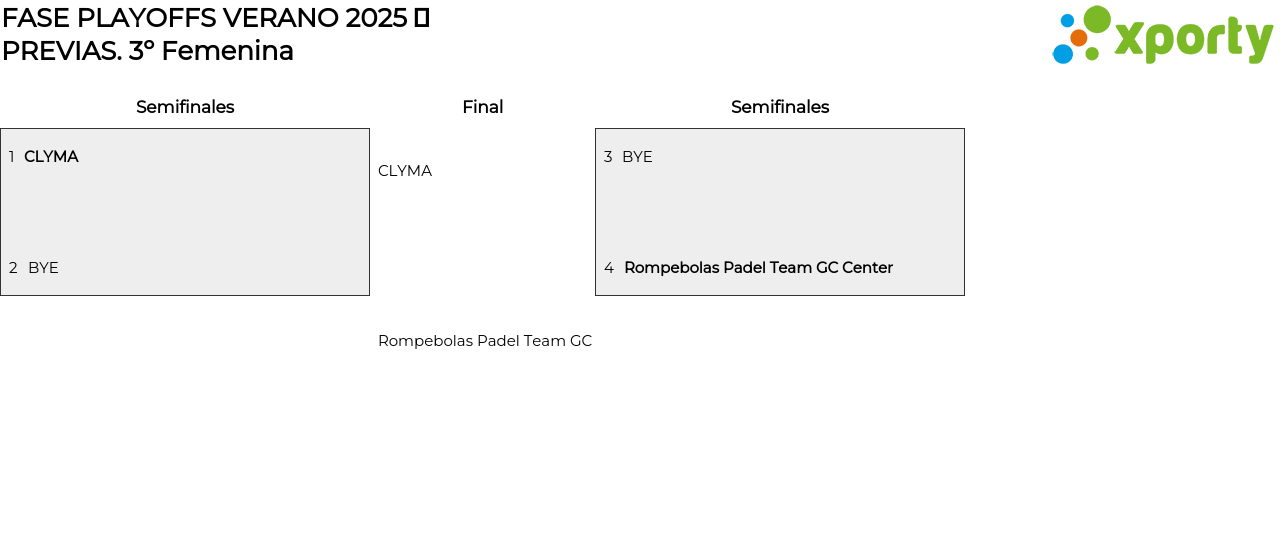1280x547 pixels.
Task: Click the CLYMA finalist name under Final
Action: [x=405, y=171]
